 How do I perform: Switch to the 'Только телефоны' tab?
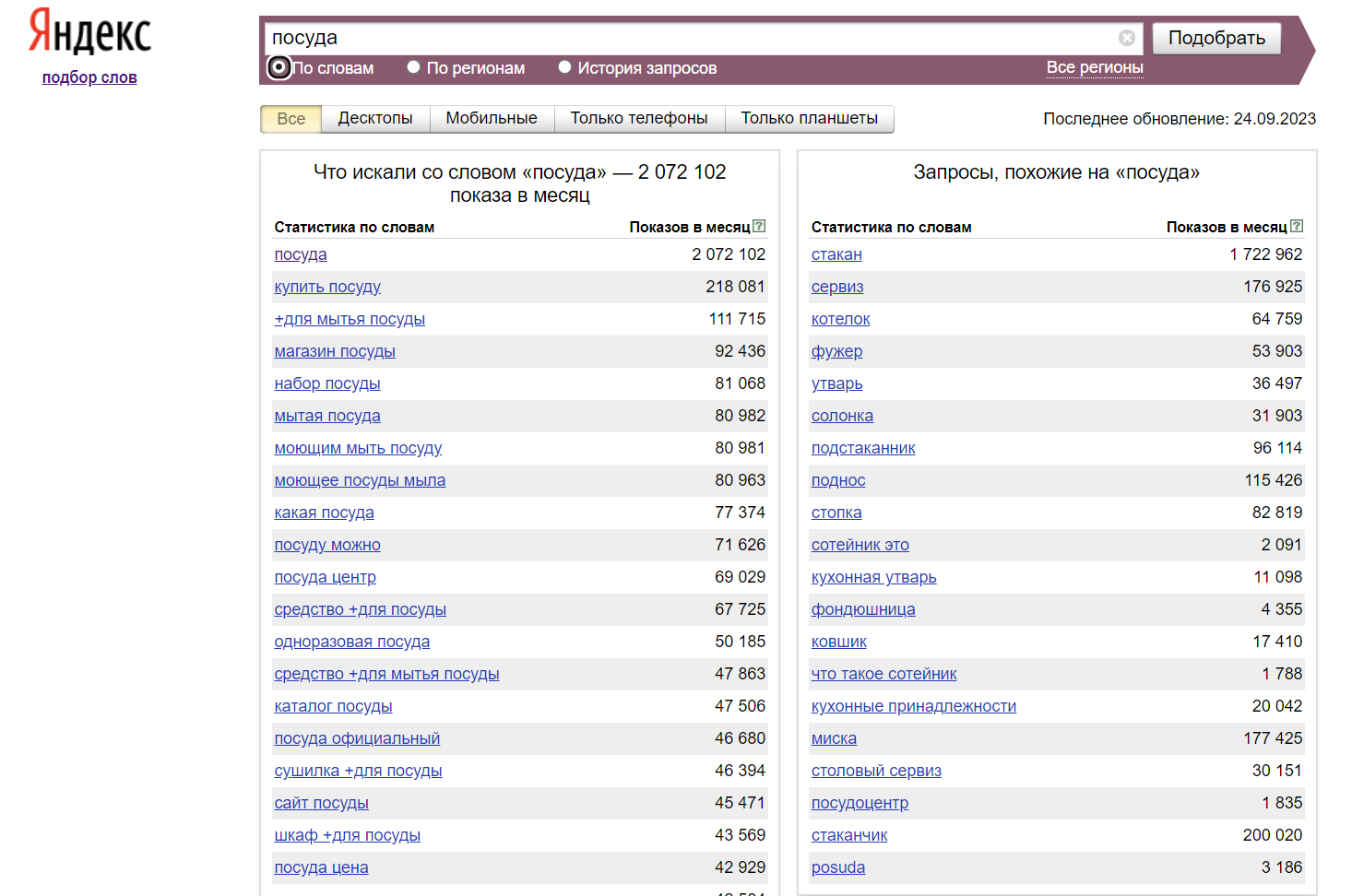[639, 118]
